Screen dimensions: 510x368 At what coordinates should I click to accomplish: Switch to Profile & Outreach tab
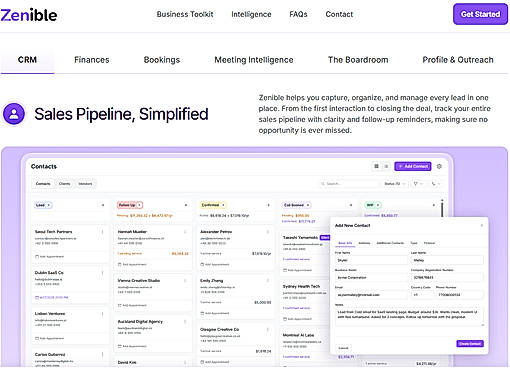pyautogui.click(x=458, y=60)
